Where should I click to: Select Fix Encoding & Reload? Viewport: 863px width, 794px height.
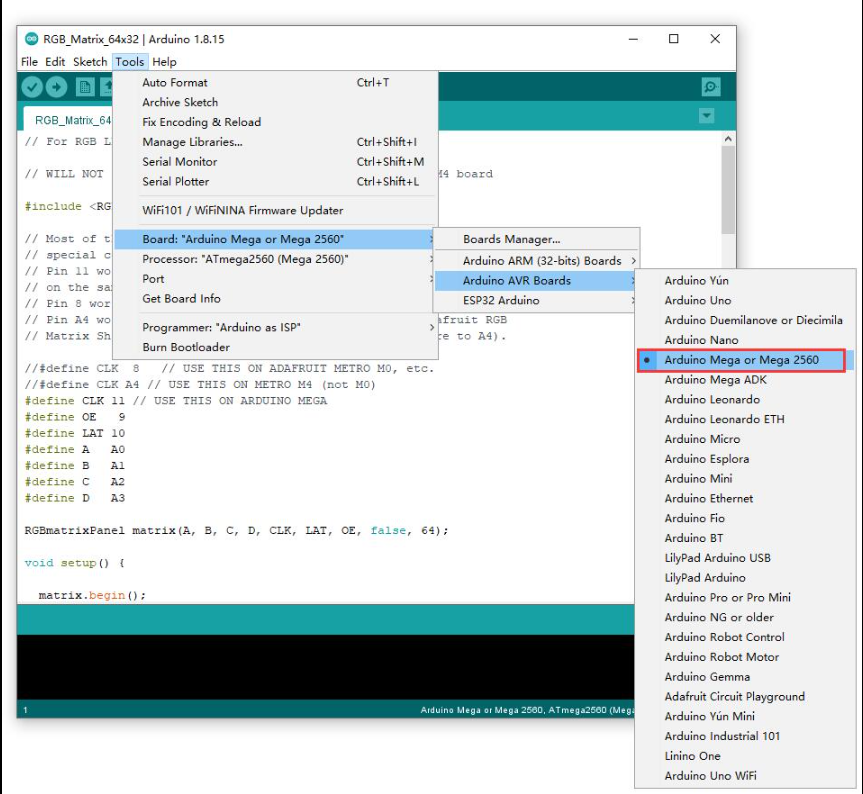click(275, 122)
